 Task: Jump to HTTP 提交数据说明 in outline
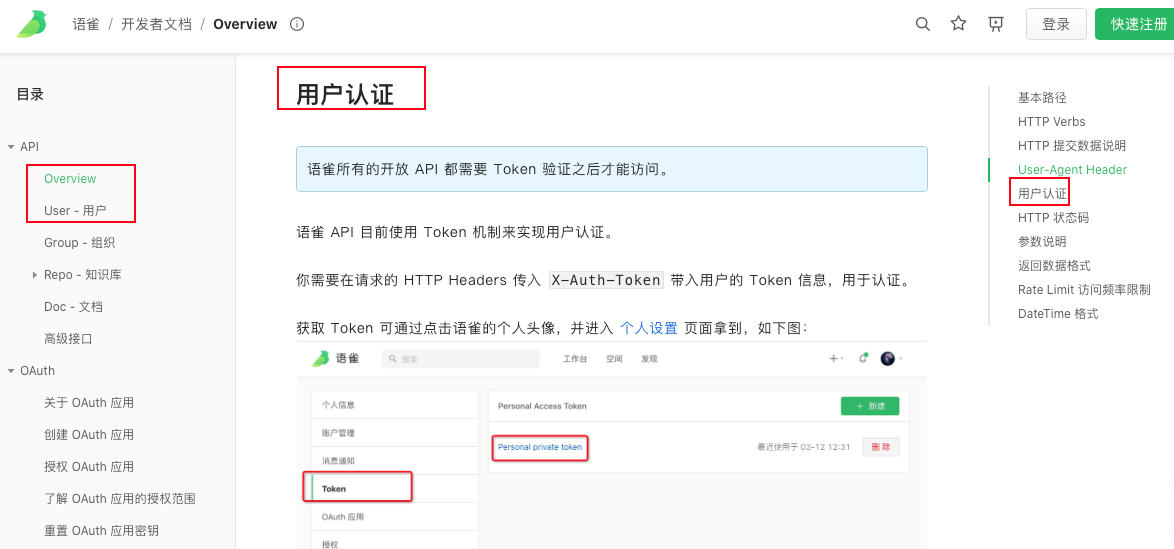[x=1071, y=145]
